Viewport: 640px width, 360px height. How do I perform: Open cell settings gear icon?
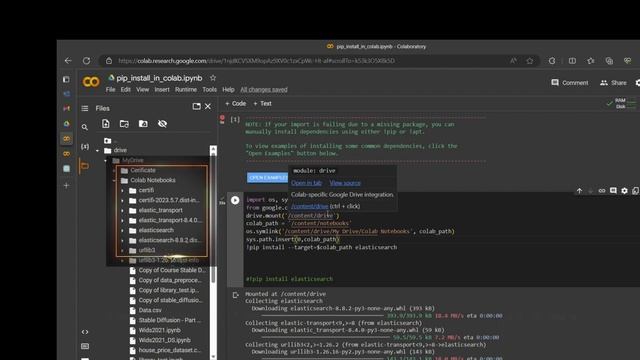pos(624,191)
